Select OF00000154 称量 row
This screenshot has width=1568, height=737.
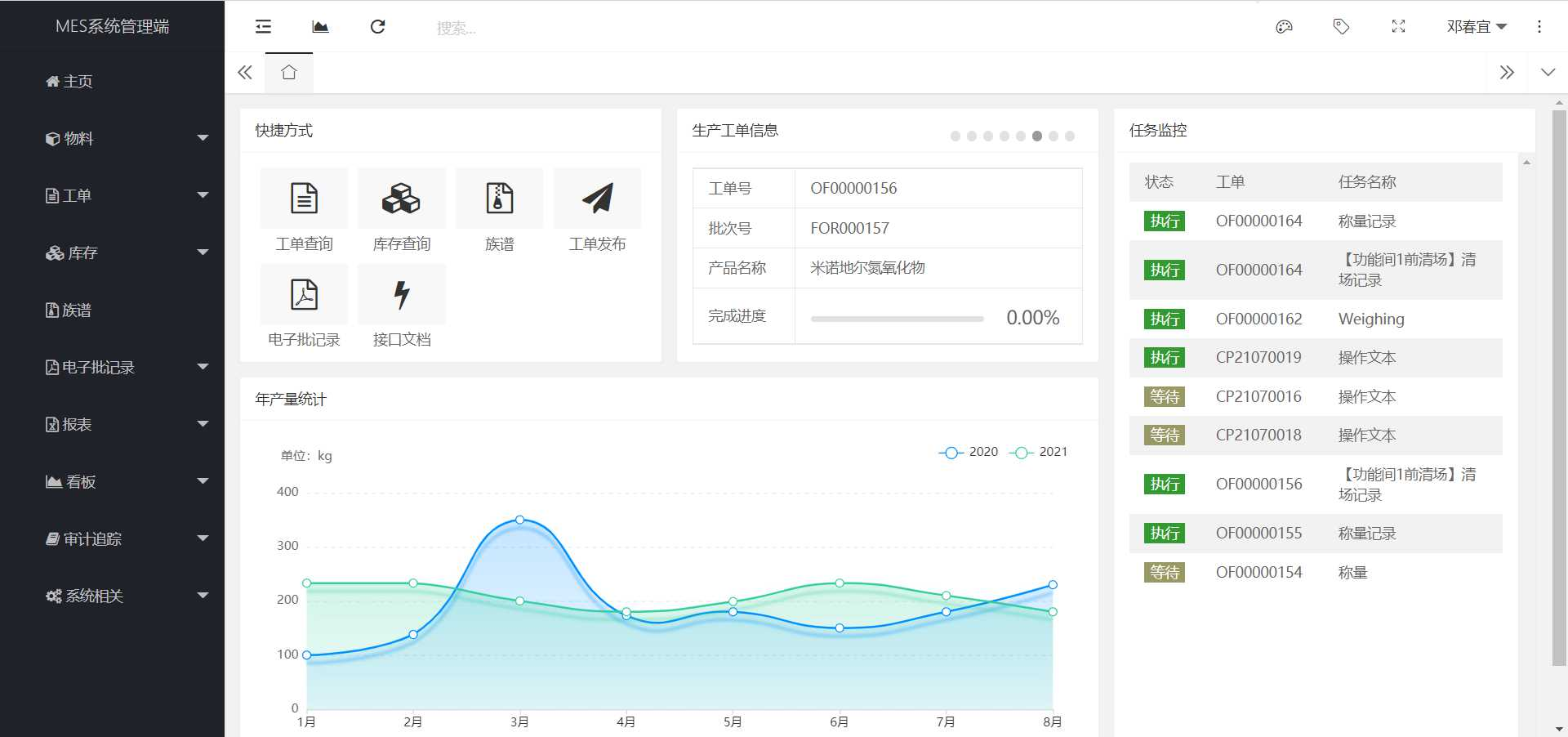(1316, 573)
